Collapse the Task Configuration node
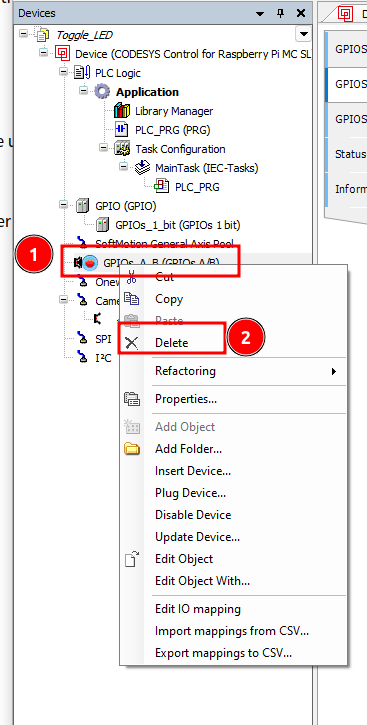Screen dimensions: 367x725 [104, 148]
